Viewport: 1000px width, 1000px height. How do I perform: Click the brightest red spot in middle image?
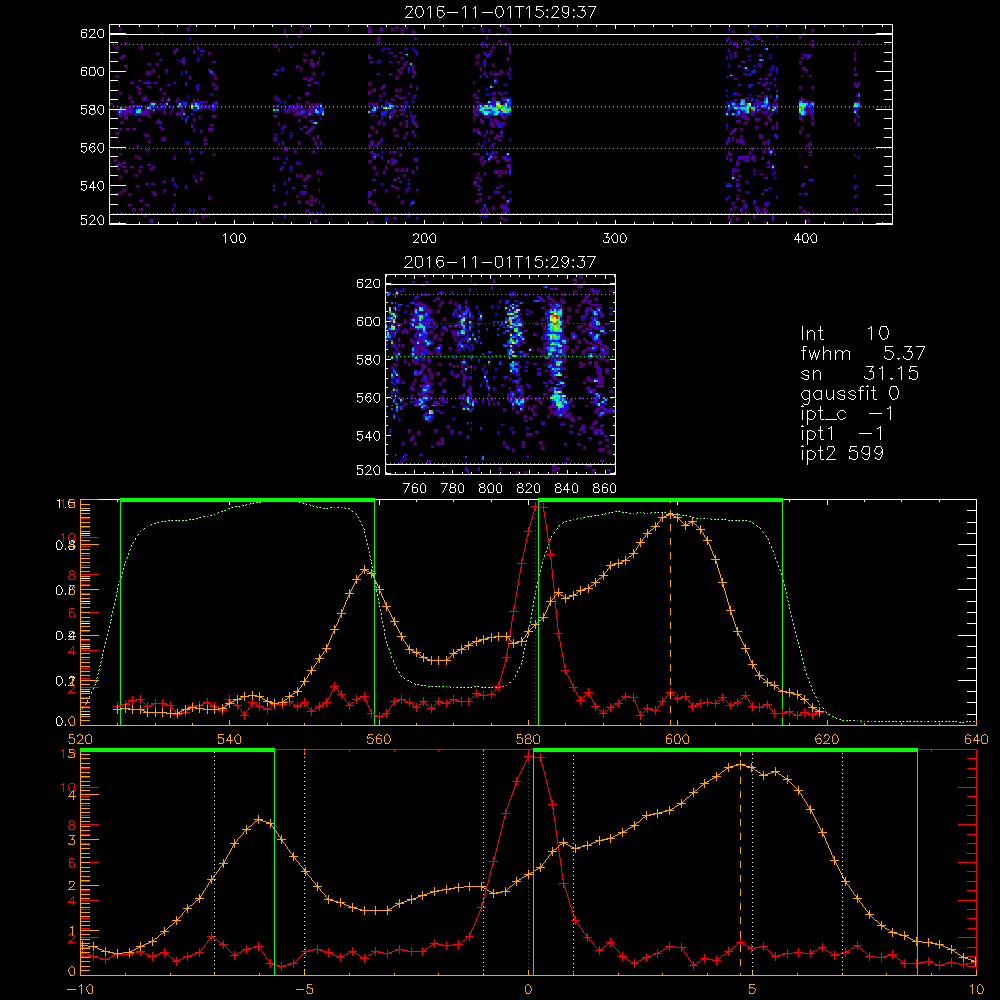pyautogui.click(x=555, y=320)
